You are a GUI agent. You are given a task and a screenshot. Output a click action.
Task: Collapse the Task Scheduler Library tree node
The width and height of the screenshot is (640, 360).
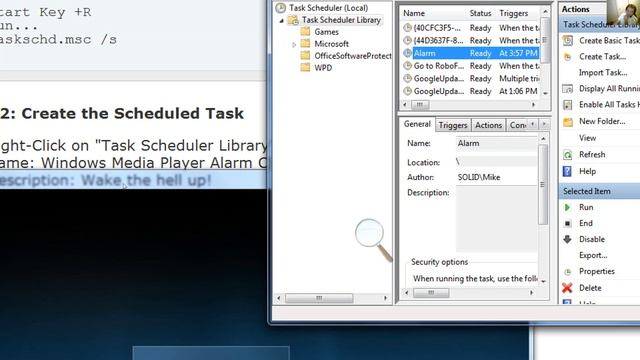[282, 20]
